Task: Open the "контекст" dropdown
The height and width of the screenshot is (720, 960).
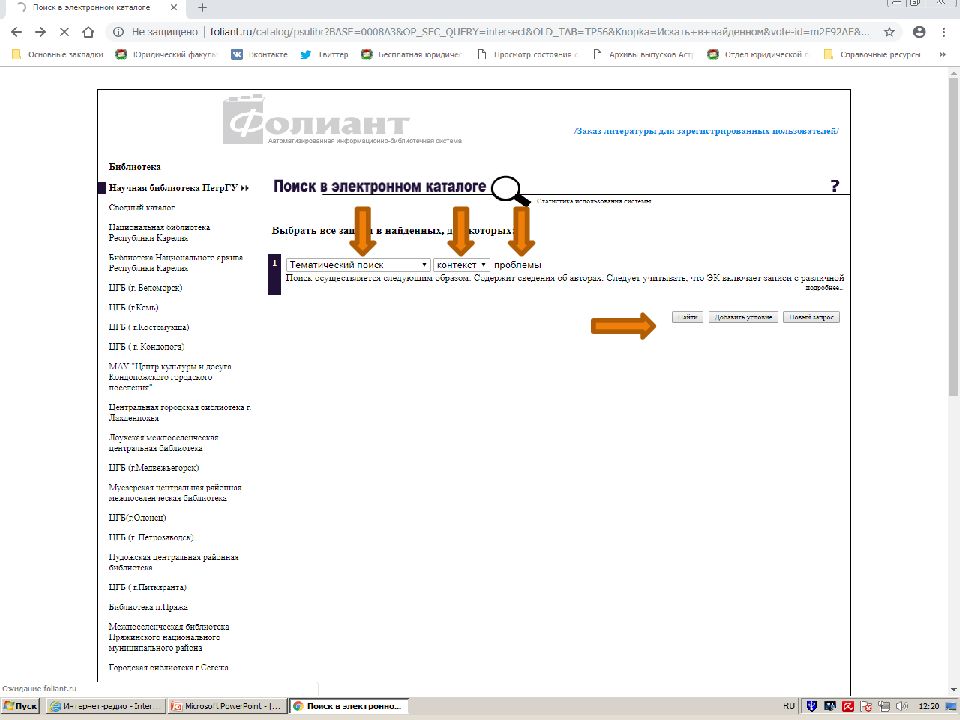Action: (x=461, y=265)
